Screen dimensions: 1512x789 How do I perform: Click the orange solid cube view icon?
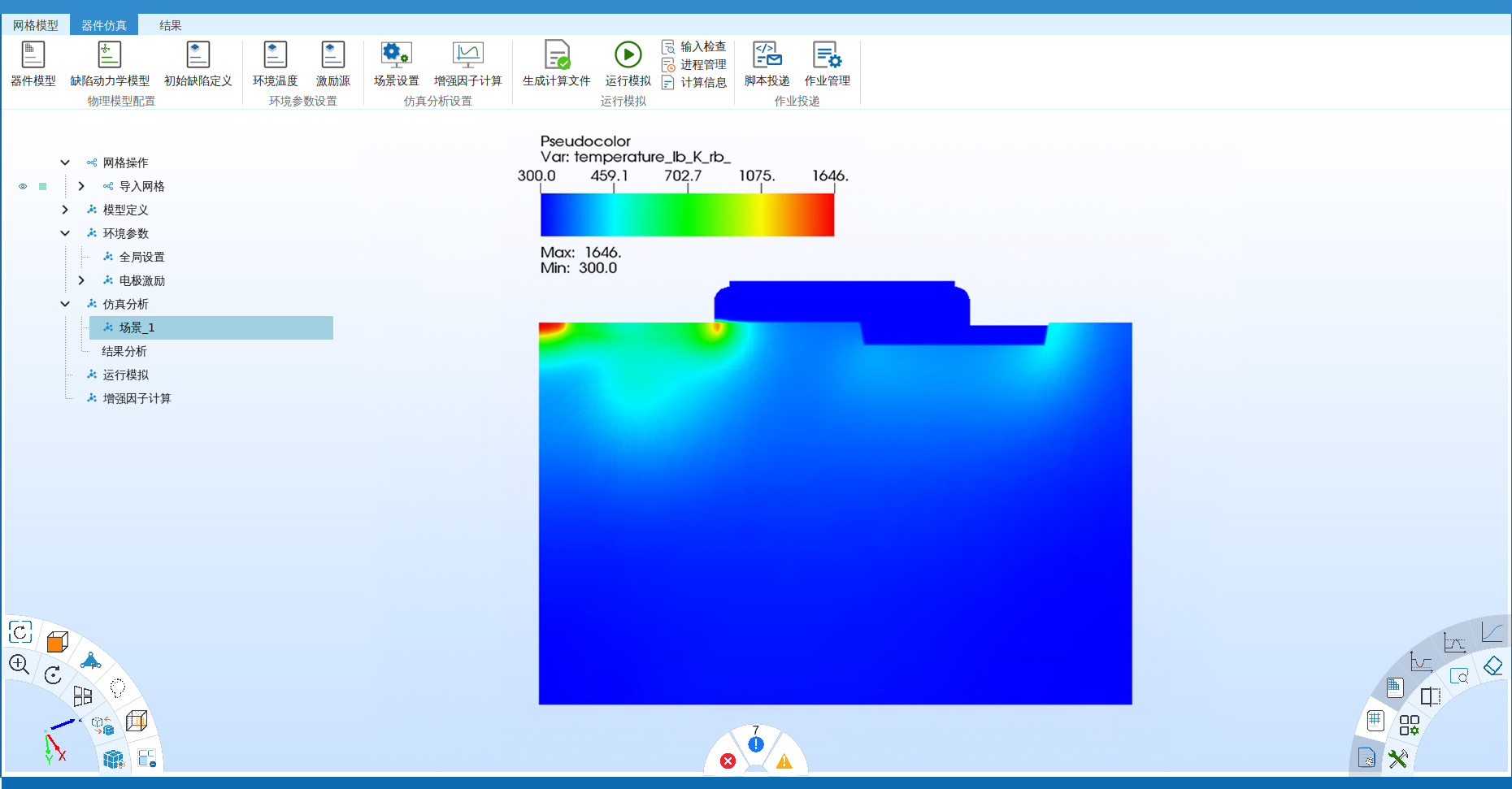pyautogui.click(x=57, y=642)
